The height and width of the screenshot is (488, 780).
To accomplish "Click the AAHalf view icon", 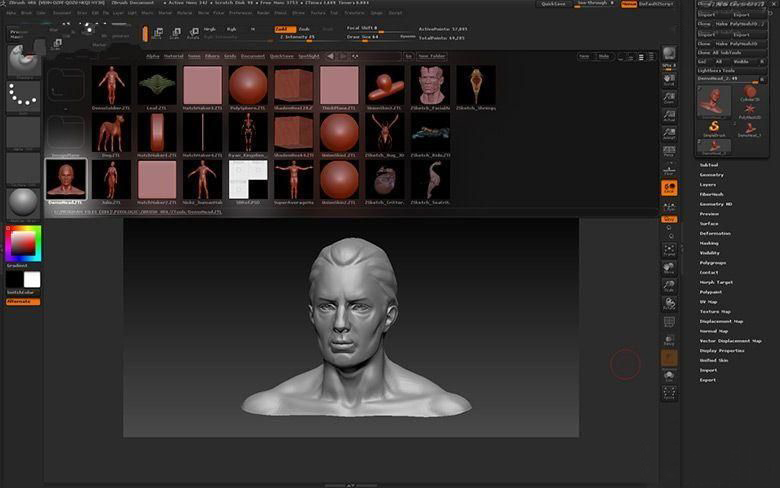I will (x=669, y=133).
